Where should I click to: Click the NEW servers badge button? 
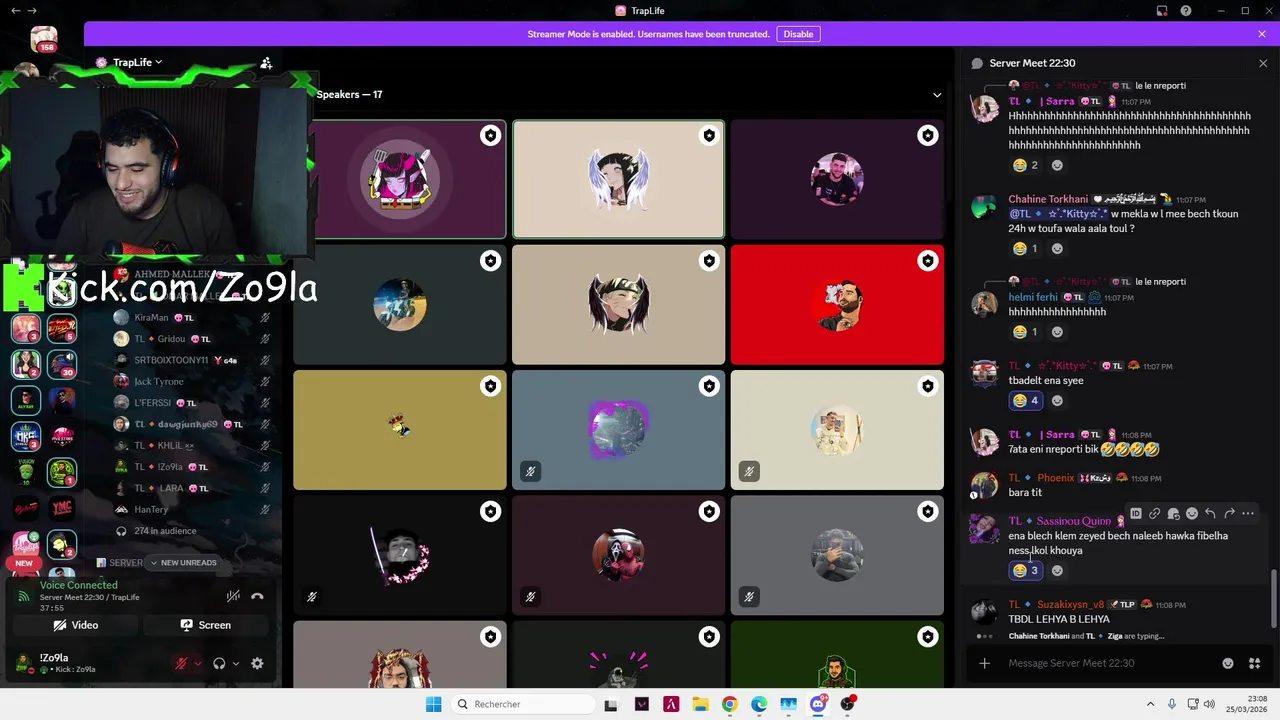(x=24, y=563)
